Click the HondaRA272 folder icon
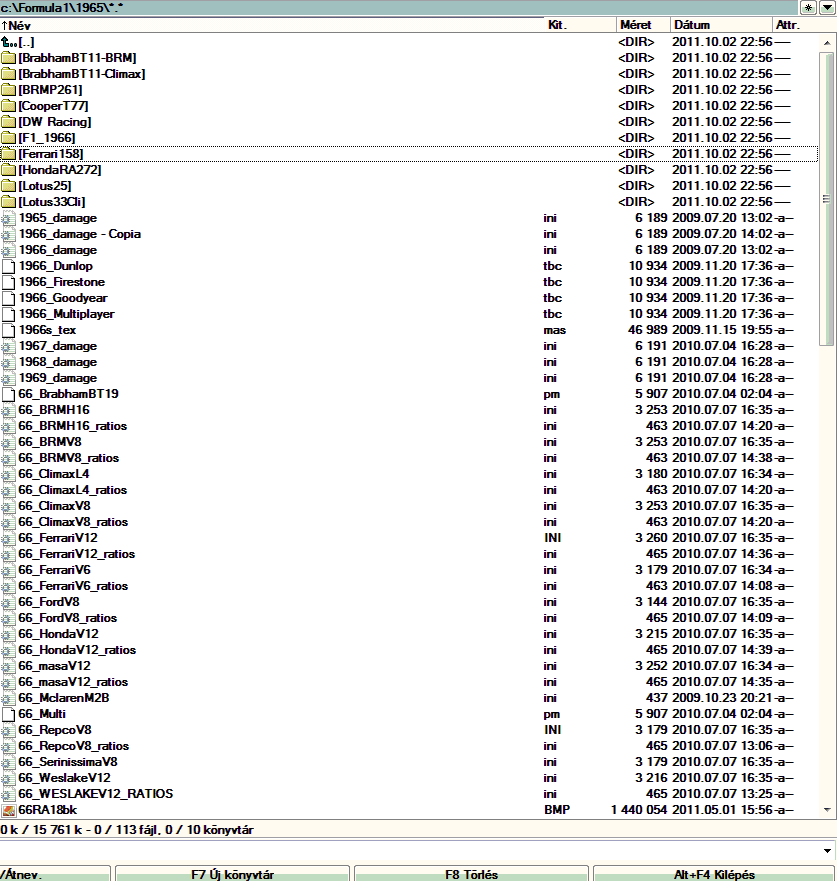Image resolution: width=837 pixels, height=886 pixels. 8,170
